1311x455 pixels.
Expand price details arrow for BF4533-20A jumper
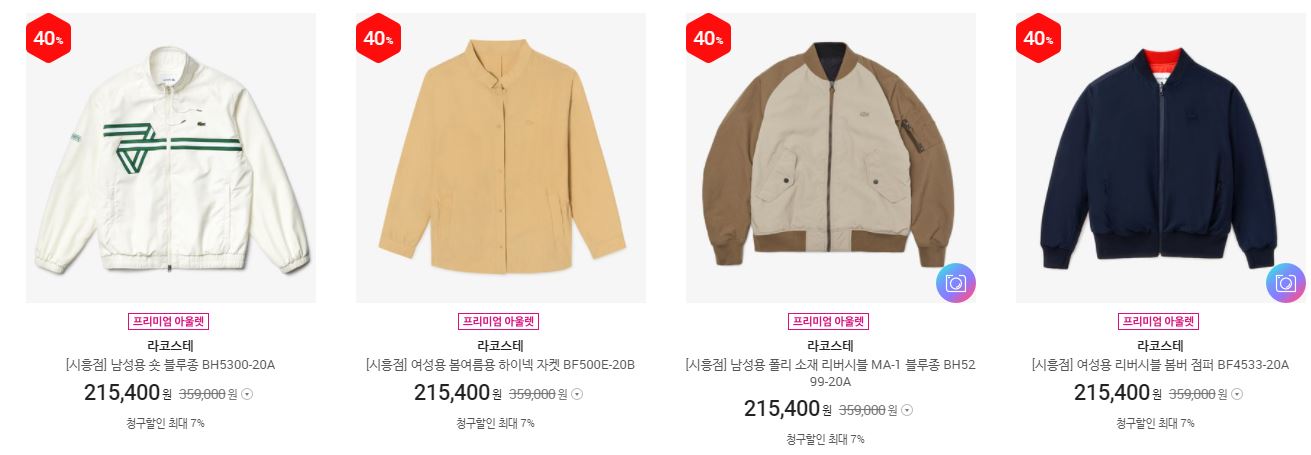[x=1238, y=394]
